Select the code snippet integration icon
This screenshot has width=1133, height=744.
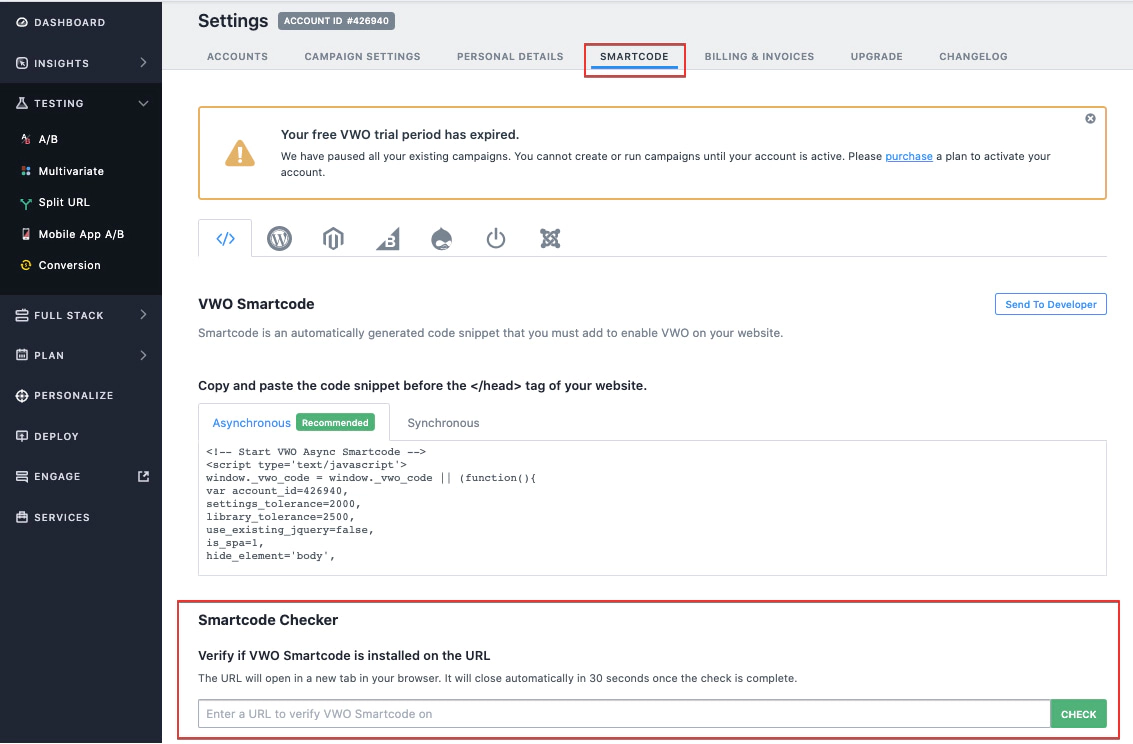click(225, 238)
